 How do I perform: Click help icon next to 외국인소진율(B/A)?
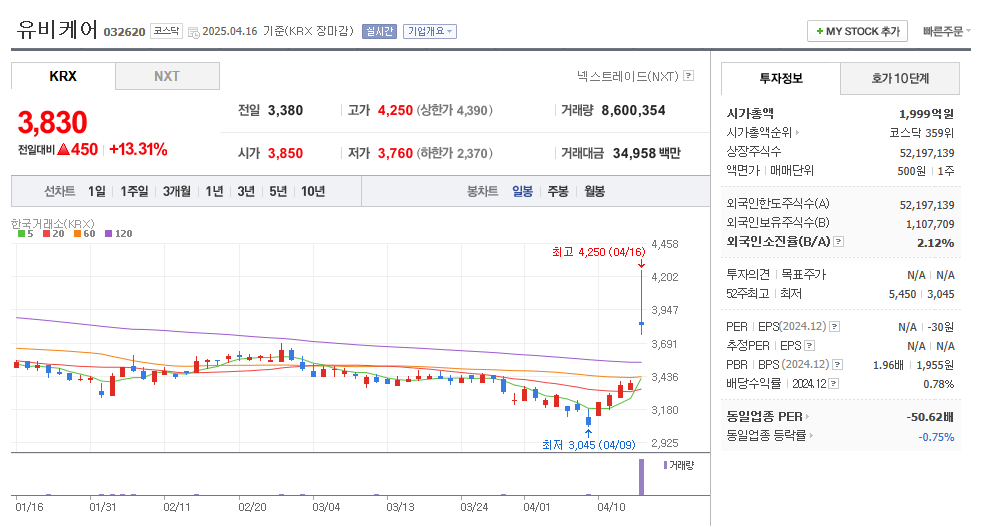(x=839, y=241)
